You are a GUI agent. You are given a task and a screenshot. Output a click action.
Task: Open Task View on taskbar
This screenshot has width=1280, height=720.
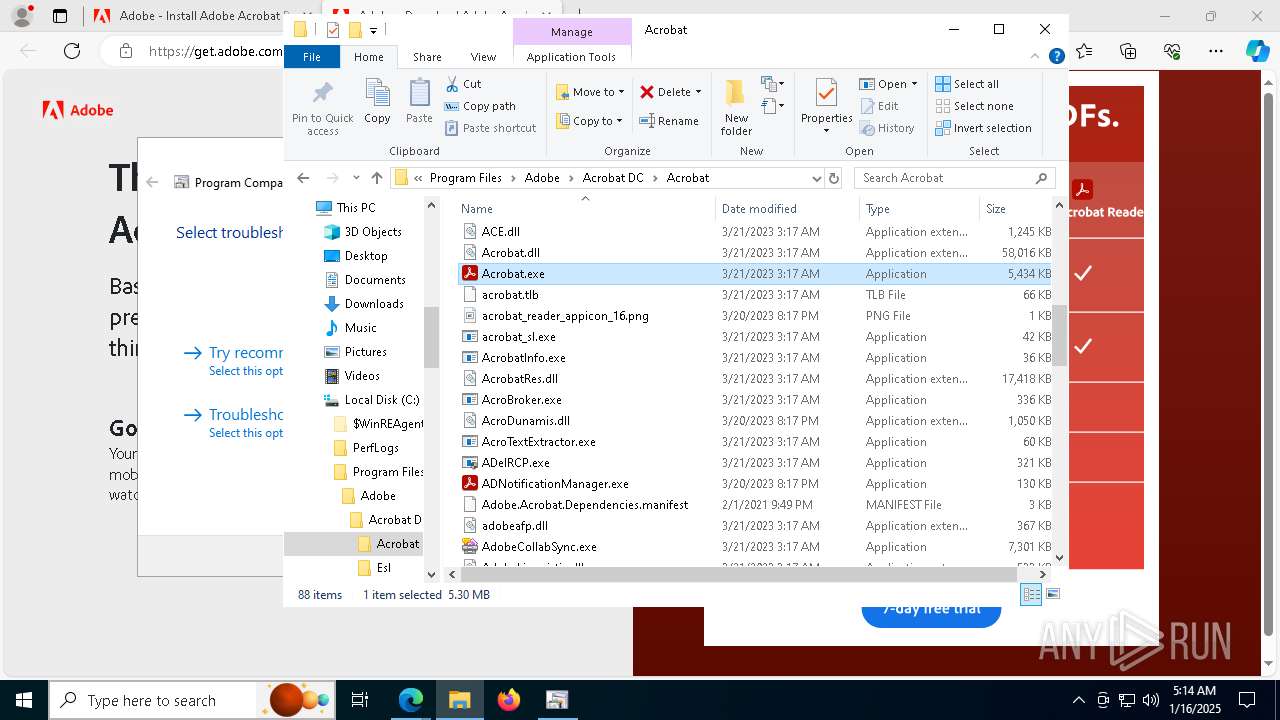click(360, 700)
